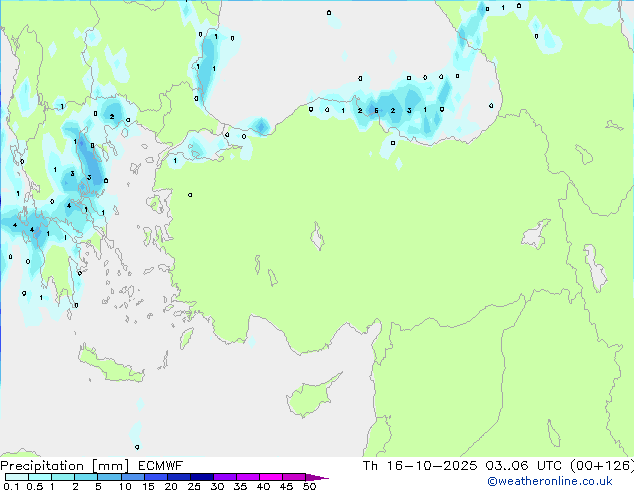
Task: Click the date 'Th 16-10-2025' text
Action: pos(420,466)
